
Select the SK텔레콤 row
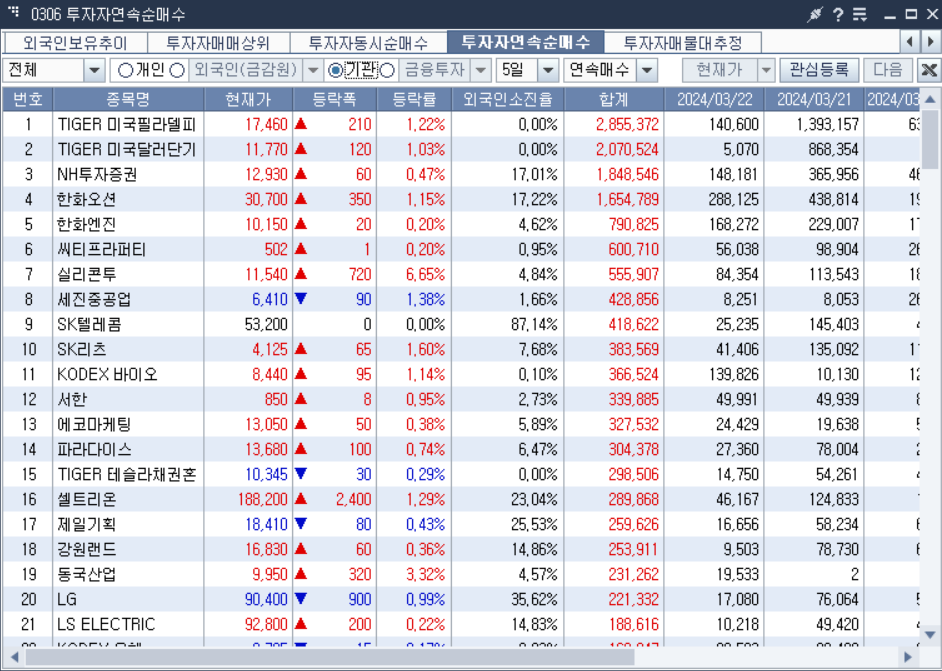point(461,324)
